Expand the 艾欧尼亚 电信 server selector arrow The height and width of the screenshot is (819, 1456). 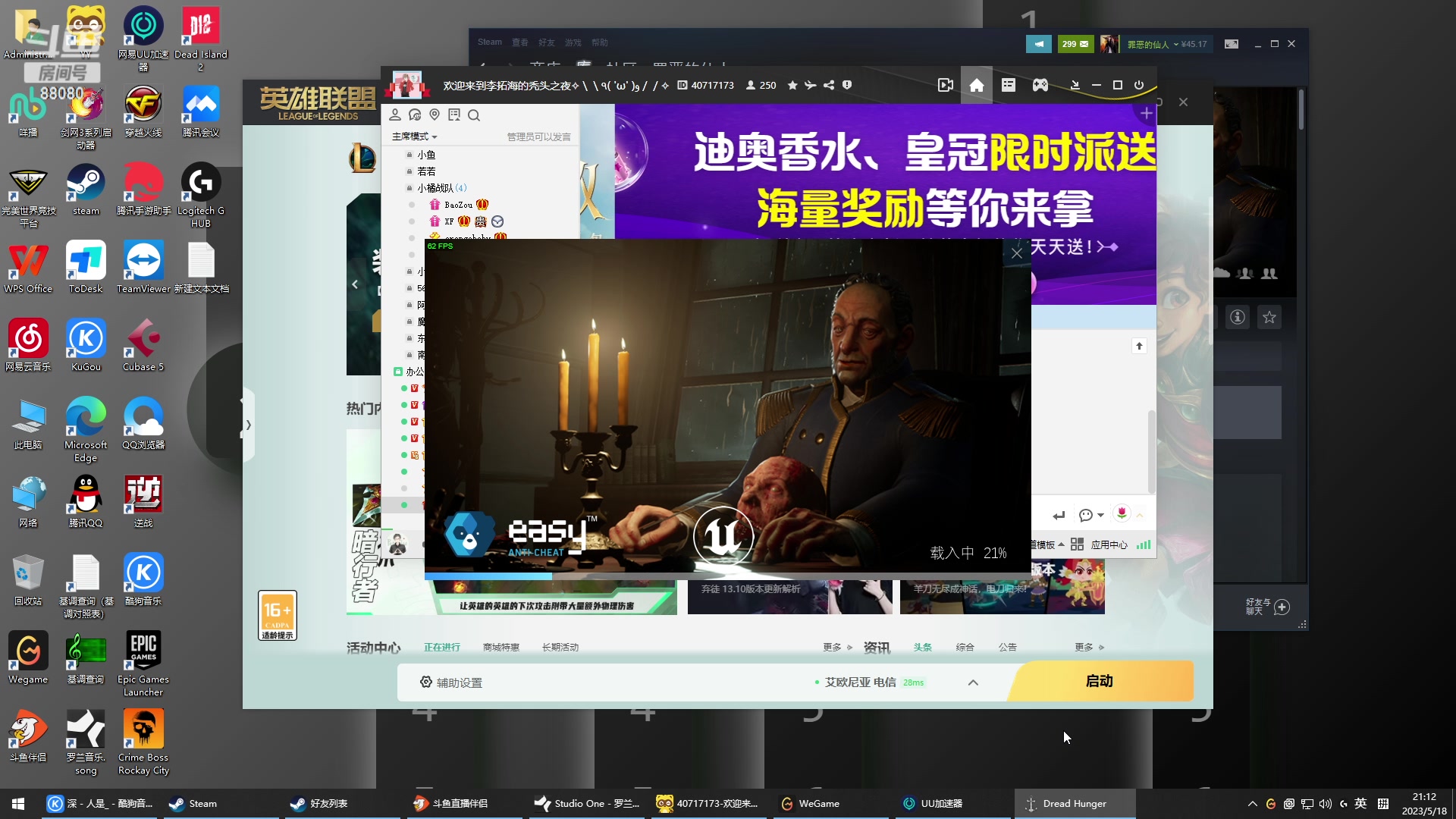click(973, 682)
